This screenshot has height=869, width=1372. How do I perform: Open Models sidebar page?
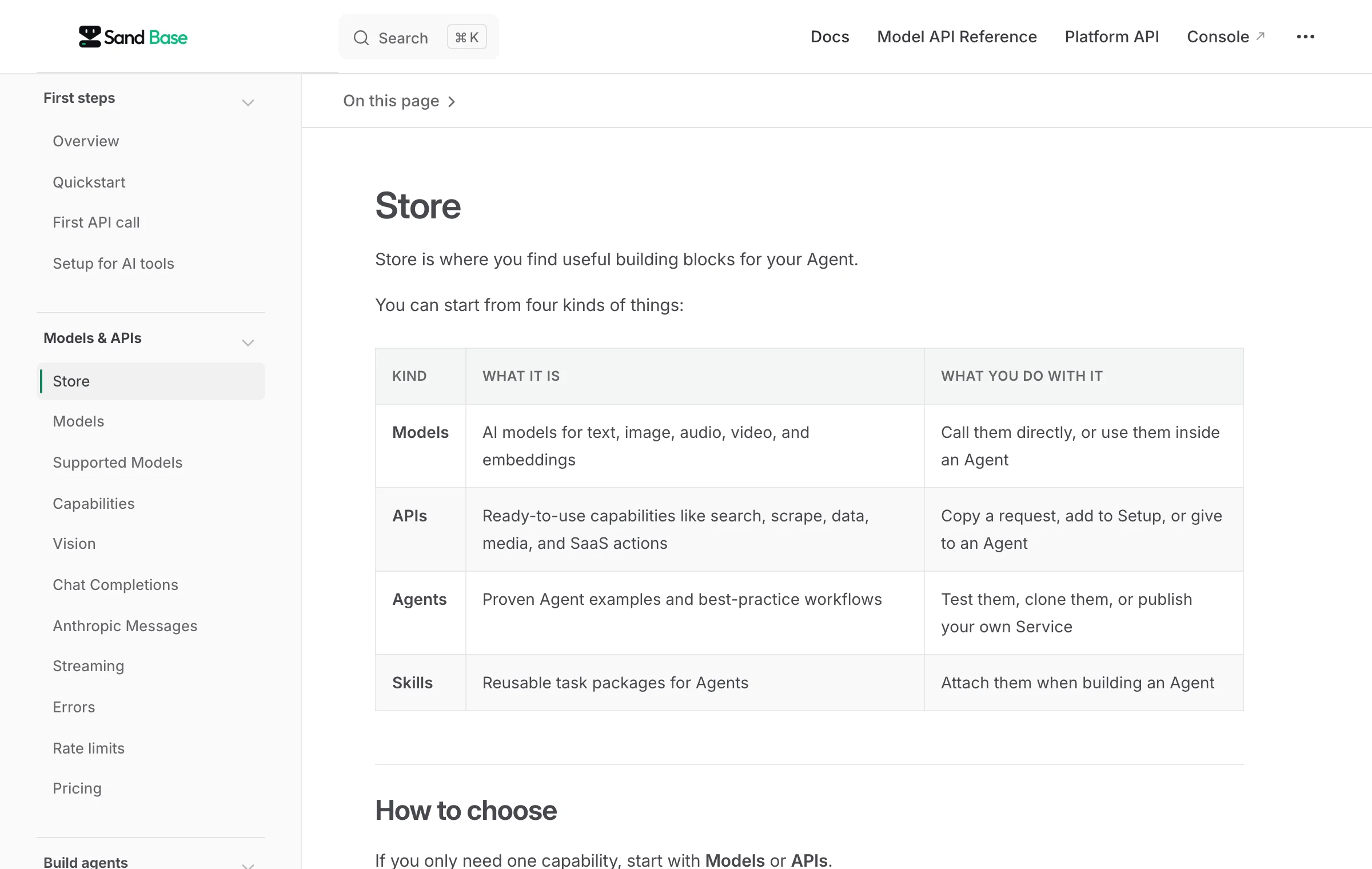point(78,421)
